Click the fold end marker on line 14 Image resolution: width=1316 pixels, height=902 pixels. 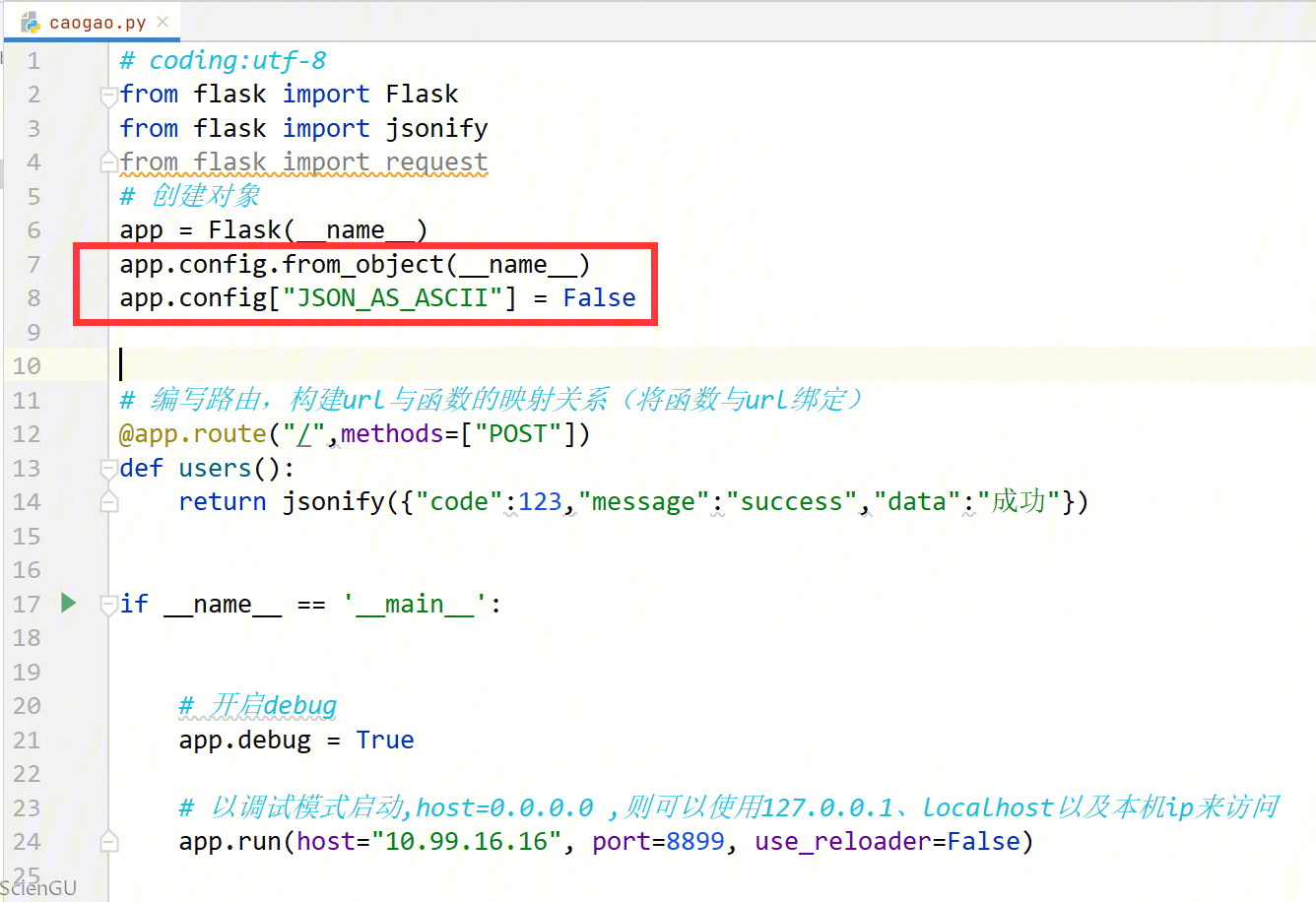109,502
